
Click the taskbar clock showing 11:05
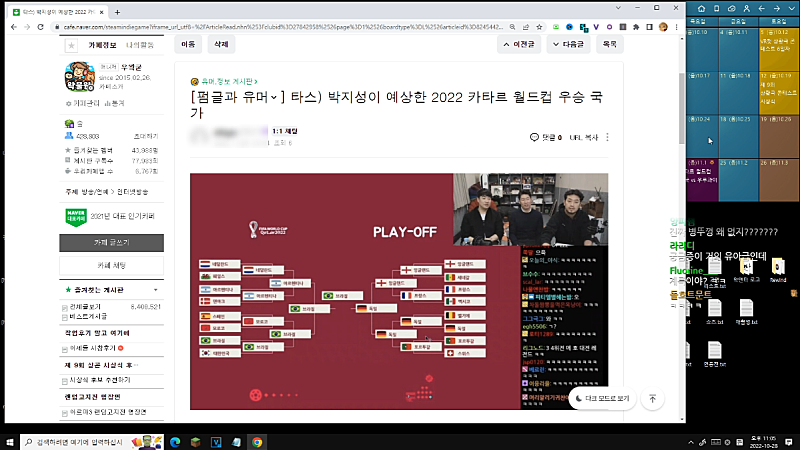coord(763,442)
